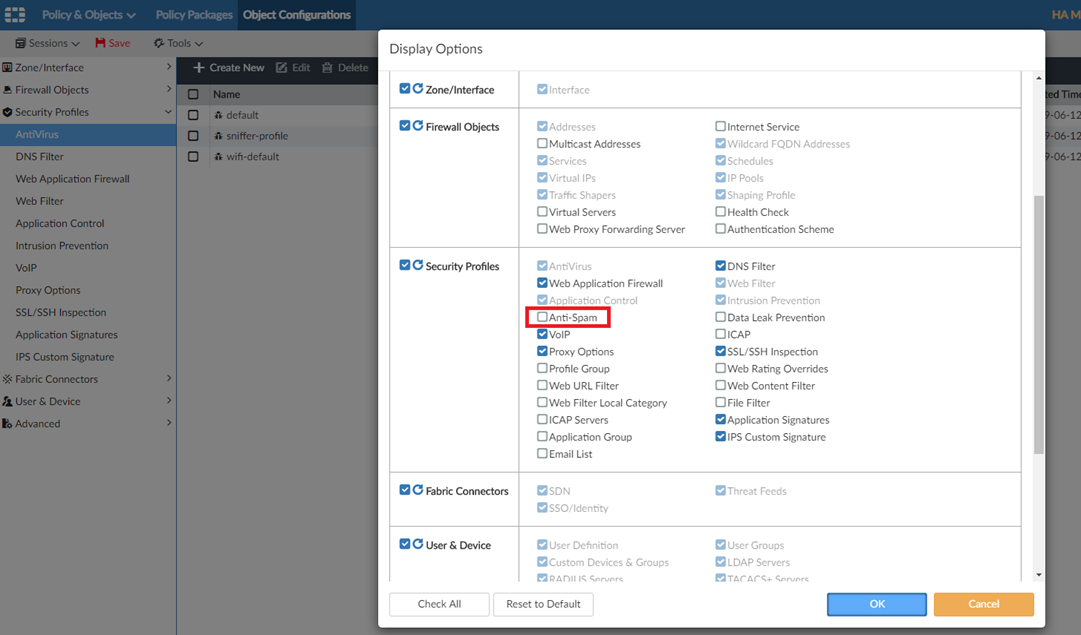Click the Firewall Objects reset refresh icon

click(418, 127)
